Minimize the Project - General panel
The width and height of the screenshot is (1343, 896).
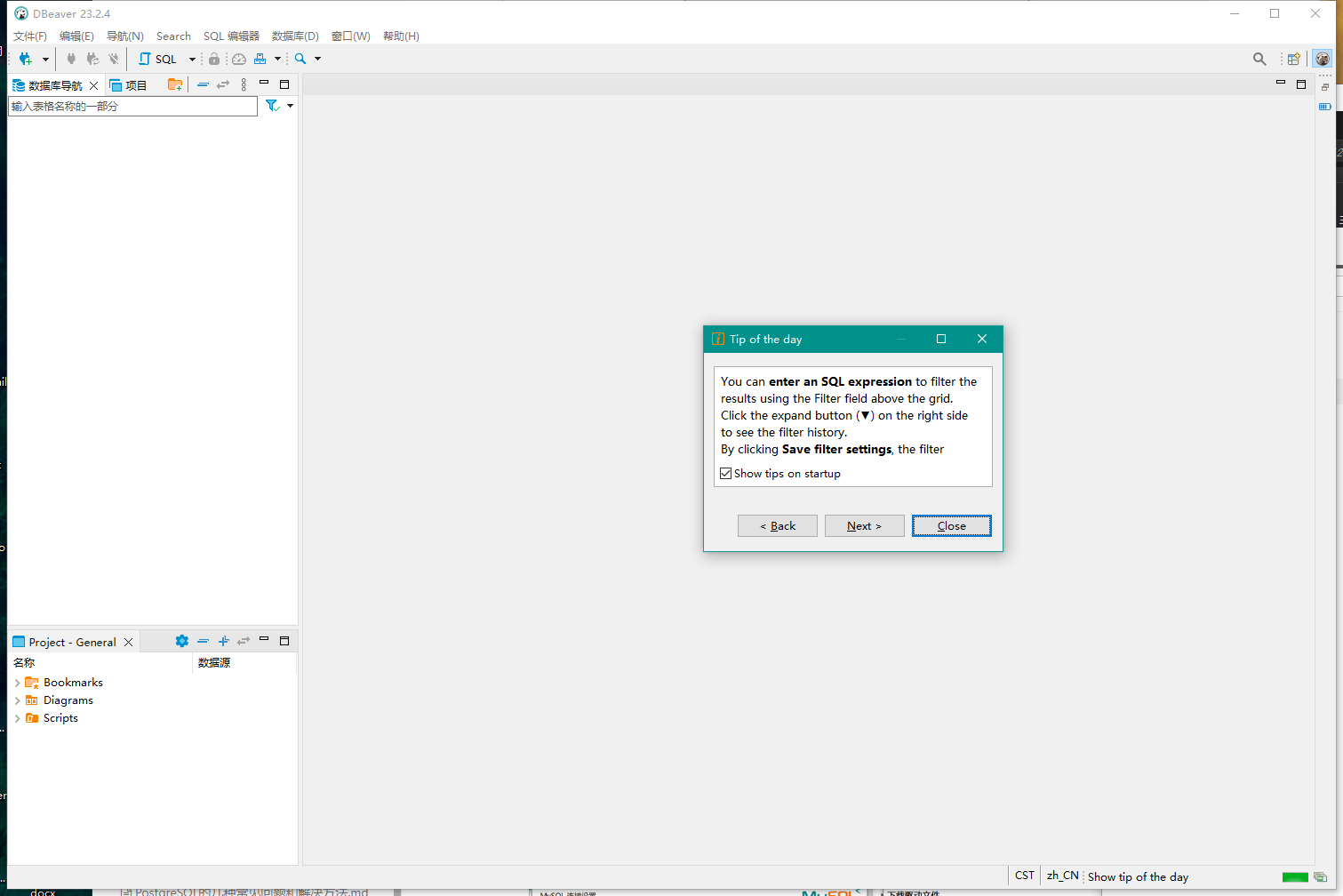pyautogui.click(x=264, y=640)
